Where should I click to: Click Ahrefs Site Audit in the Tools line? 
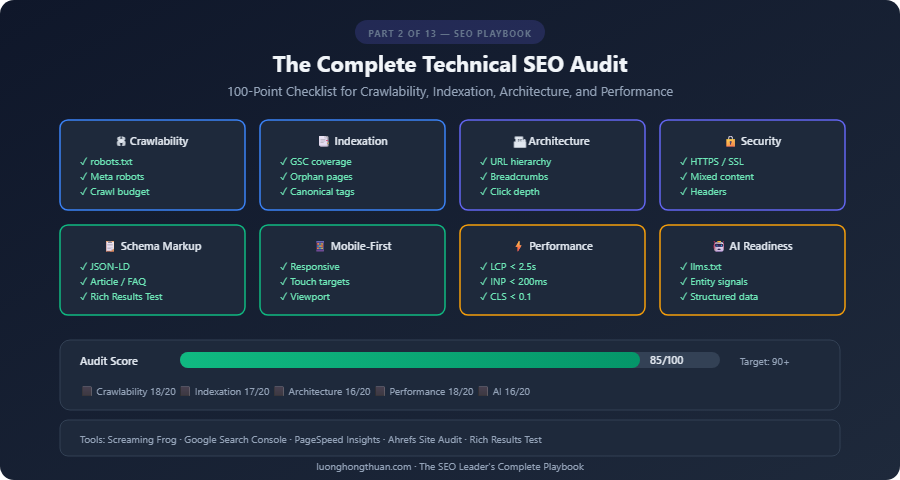425,440
